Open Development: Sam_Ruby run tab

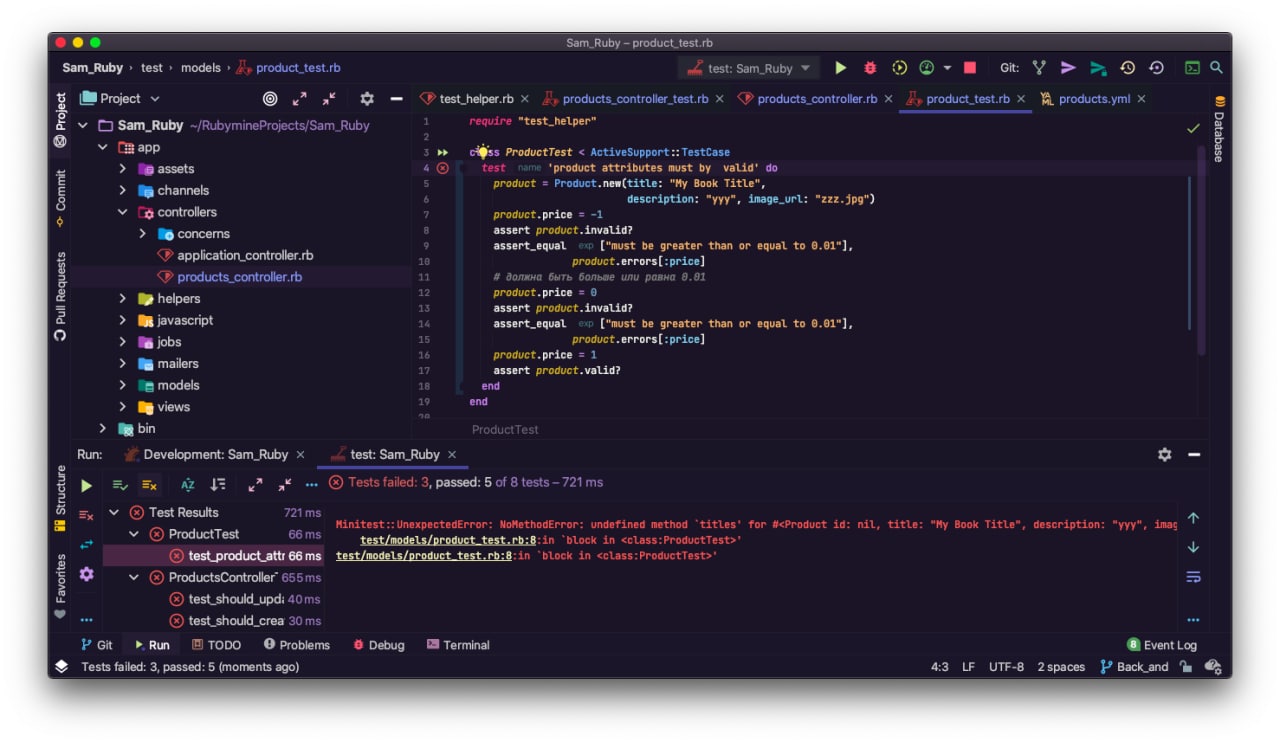pyautogui.click(x=214, y=454)
